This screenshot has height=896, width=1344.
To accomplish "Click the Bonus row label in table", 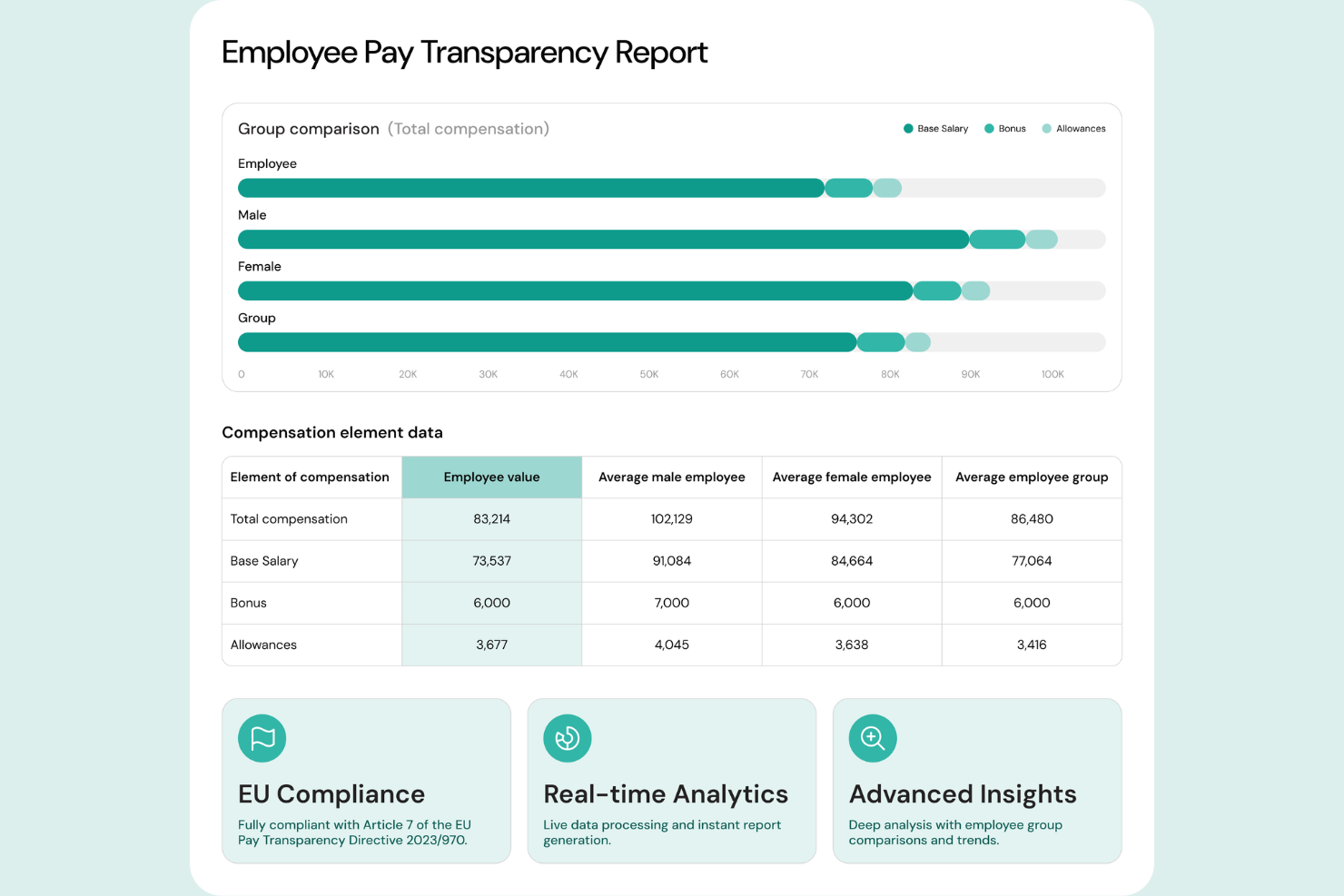I will (x=248, y=603).
